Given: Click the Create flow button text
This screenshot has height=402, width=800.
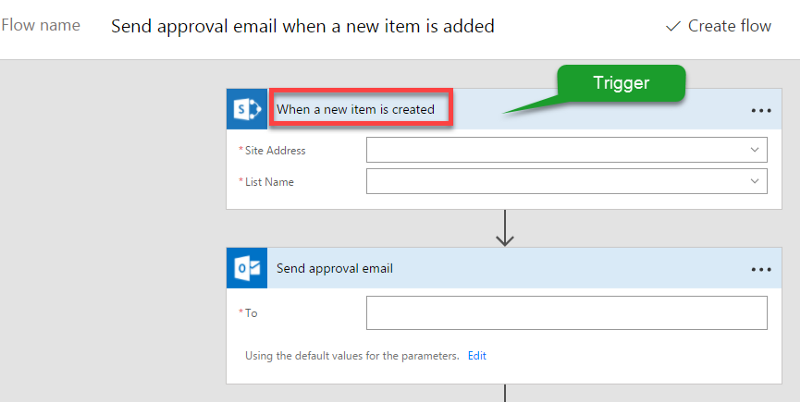Looking at the screenshot, I should pyautogui.click(x=730, y=26).
